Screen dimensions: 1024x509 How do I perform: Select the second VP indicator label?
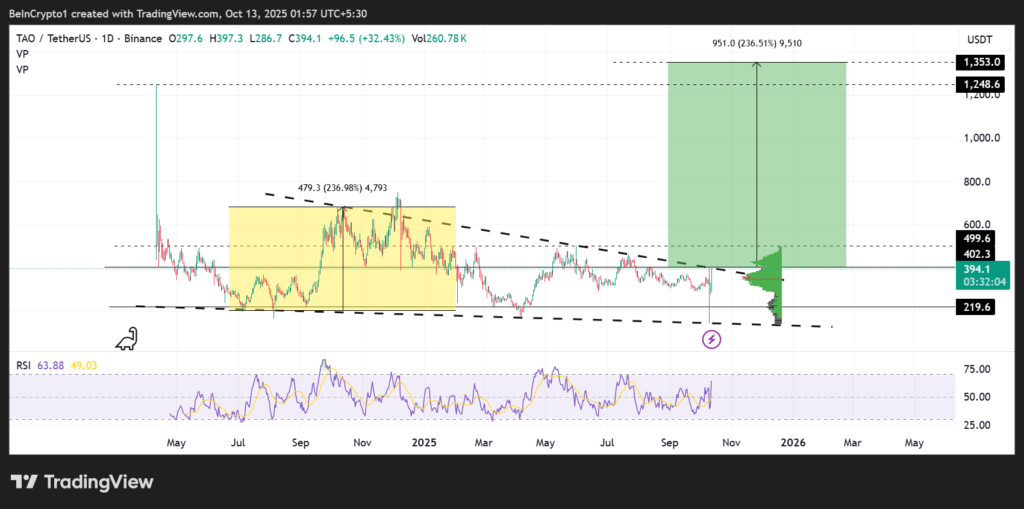coord(20,70)
